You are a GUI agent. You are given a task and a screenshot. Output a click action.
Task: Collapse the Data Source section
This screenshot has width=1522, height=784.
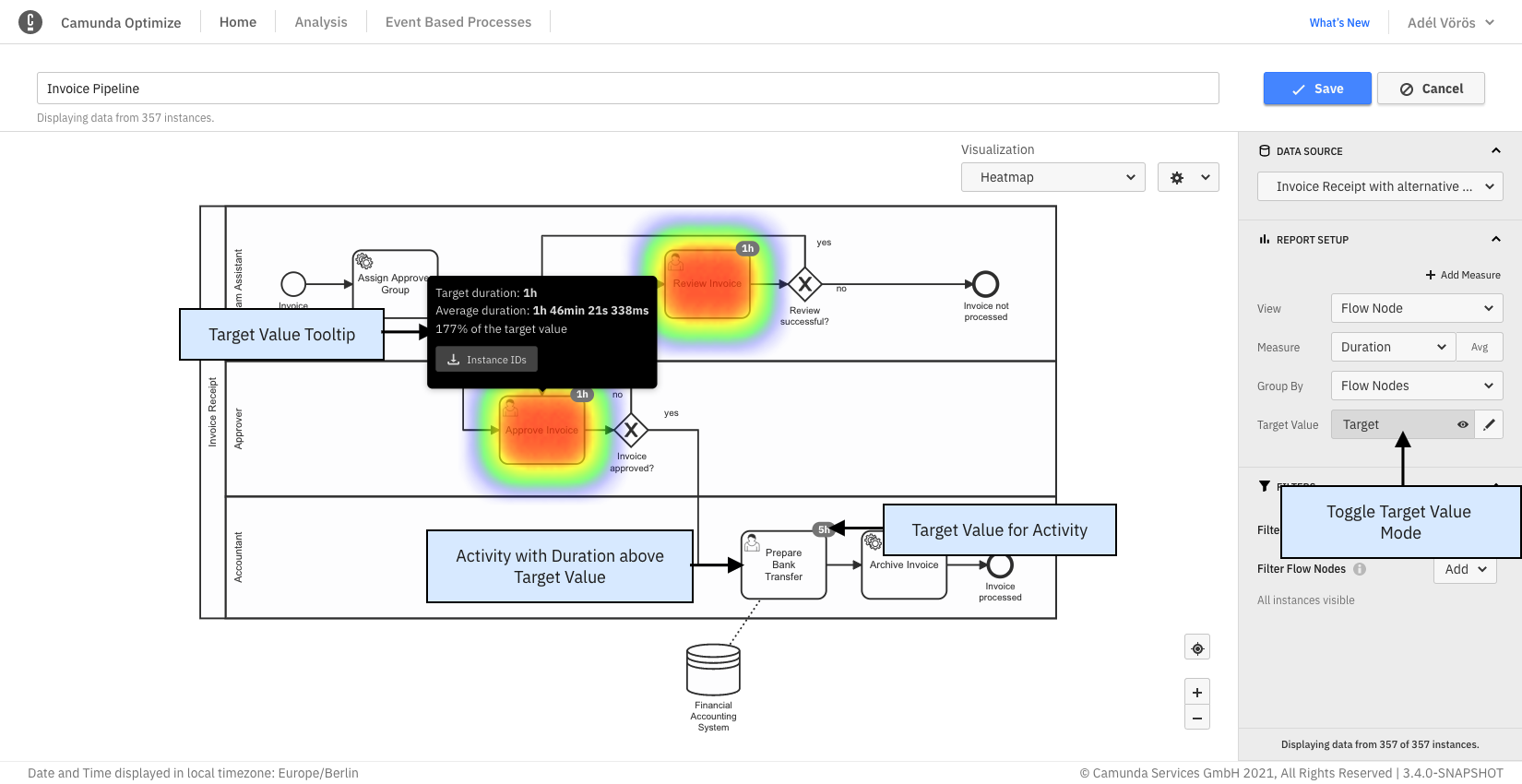click(1495, 151)
